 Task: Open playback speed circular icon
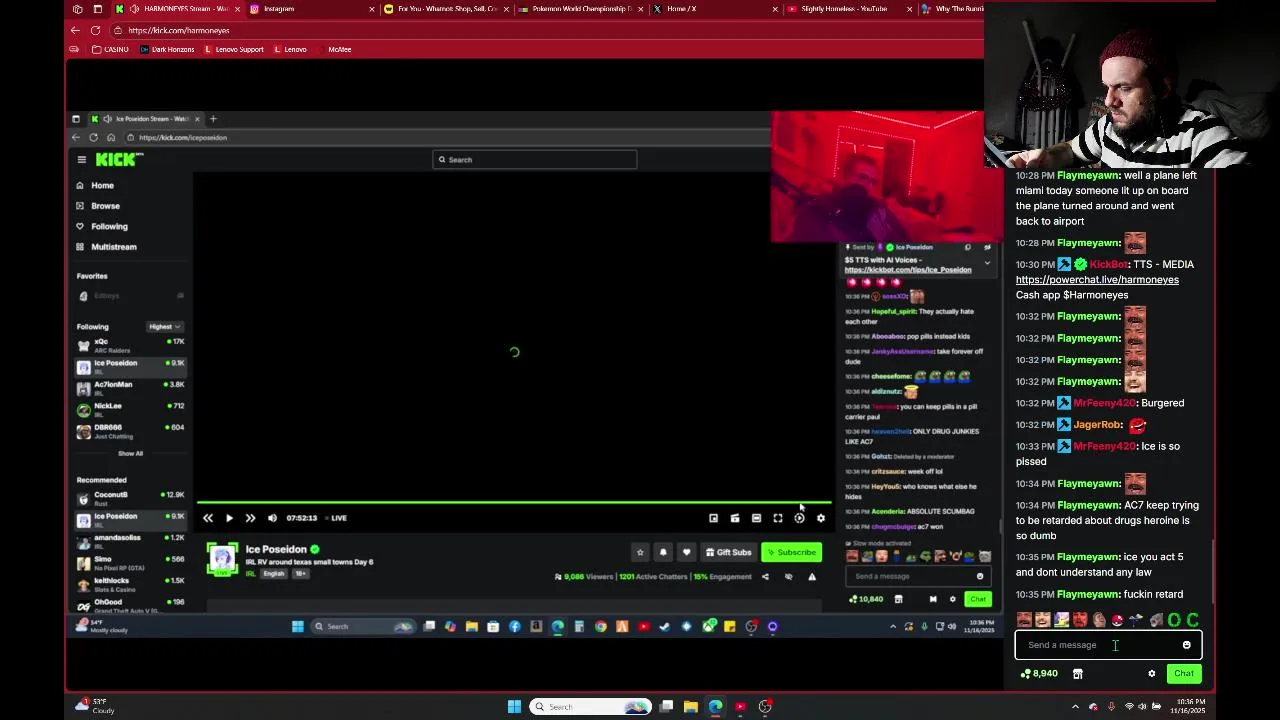click(x=799, y=518)
